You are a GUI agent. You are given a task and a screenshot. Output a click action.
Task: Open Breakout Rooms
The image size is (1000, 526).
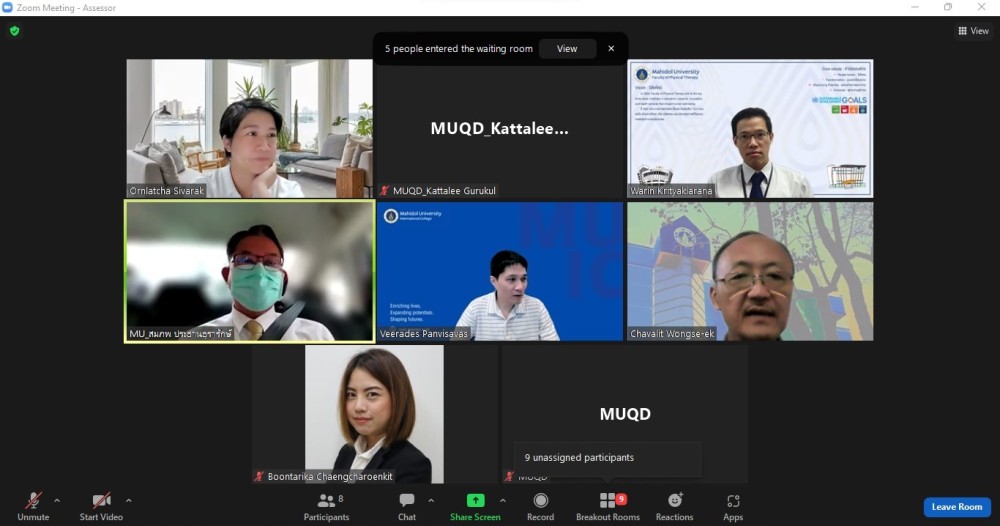pyautogui.click(x=607, y=501)
